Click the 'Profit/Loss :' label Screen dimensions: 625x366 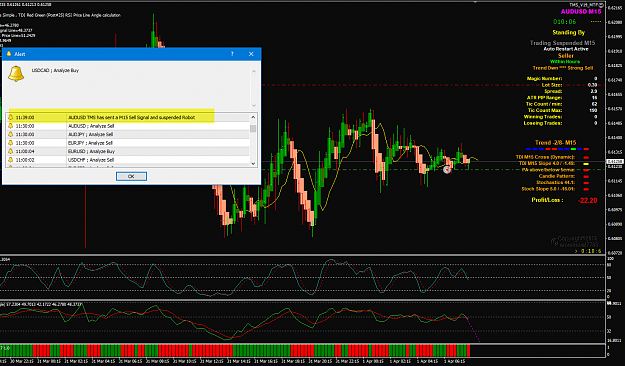click(547, 200)
